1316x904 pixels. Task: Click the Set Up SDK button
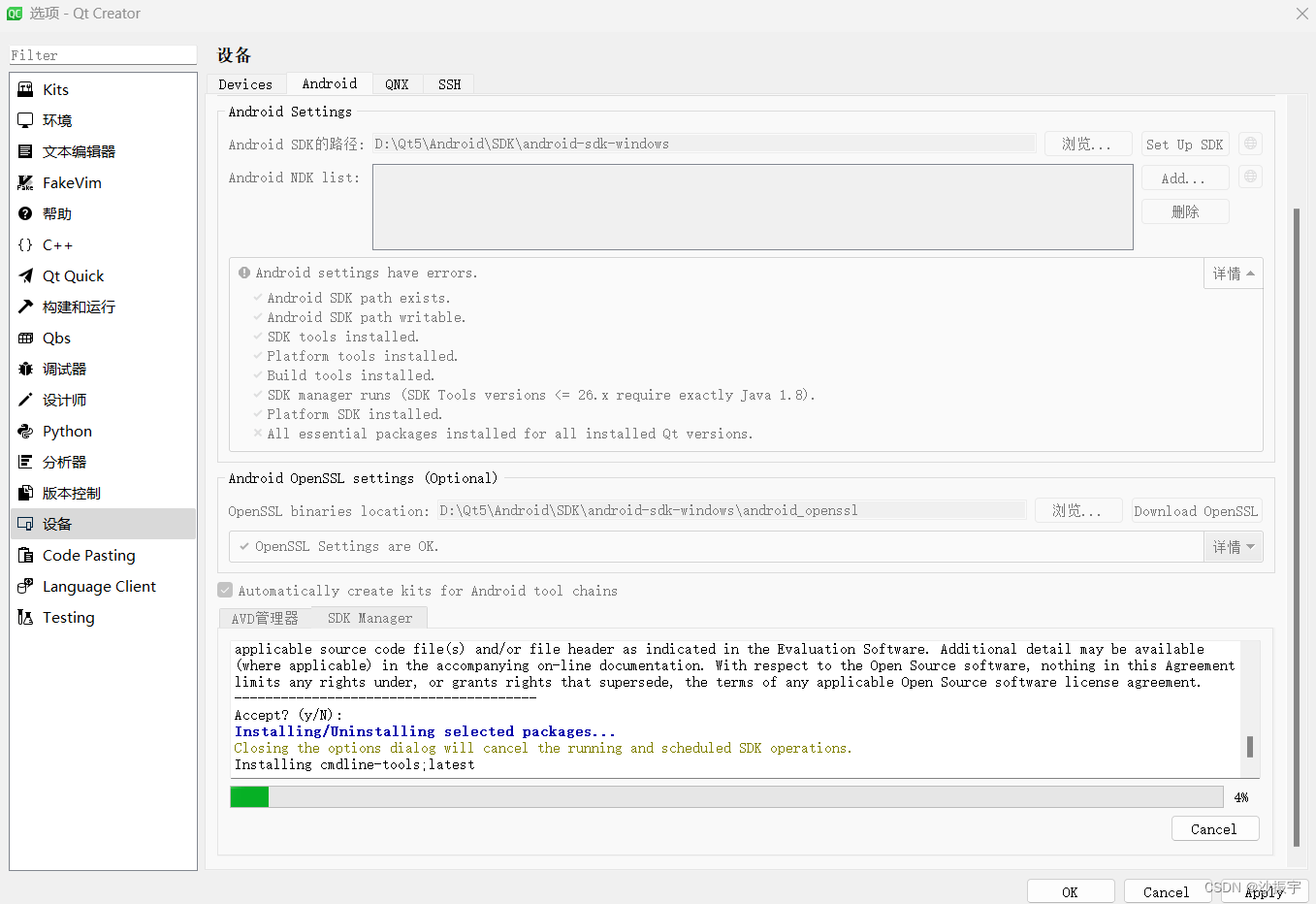tap(1185, 145)
